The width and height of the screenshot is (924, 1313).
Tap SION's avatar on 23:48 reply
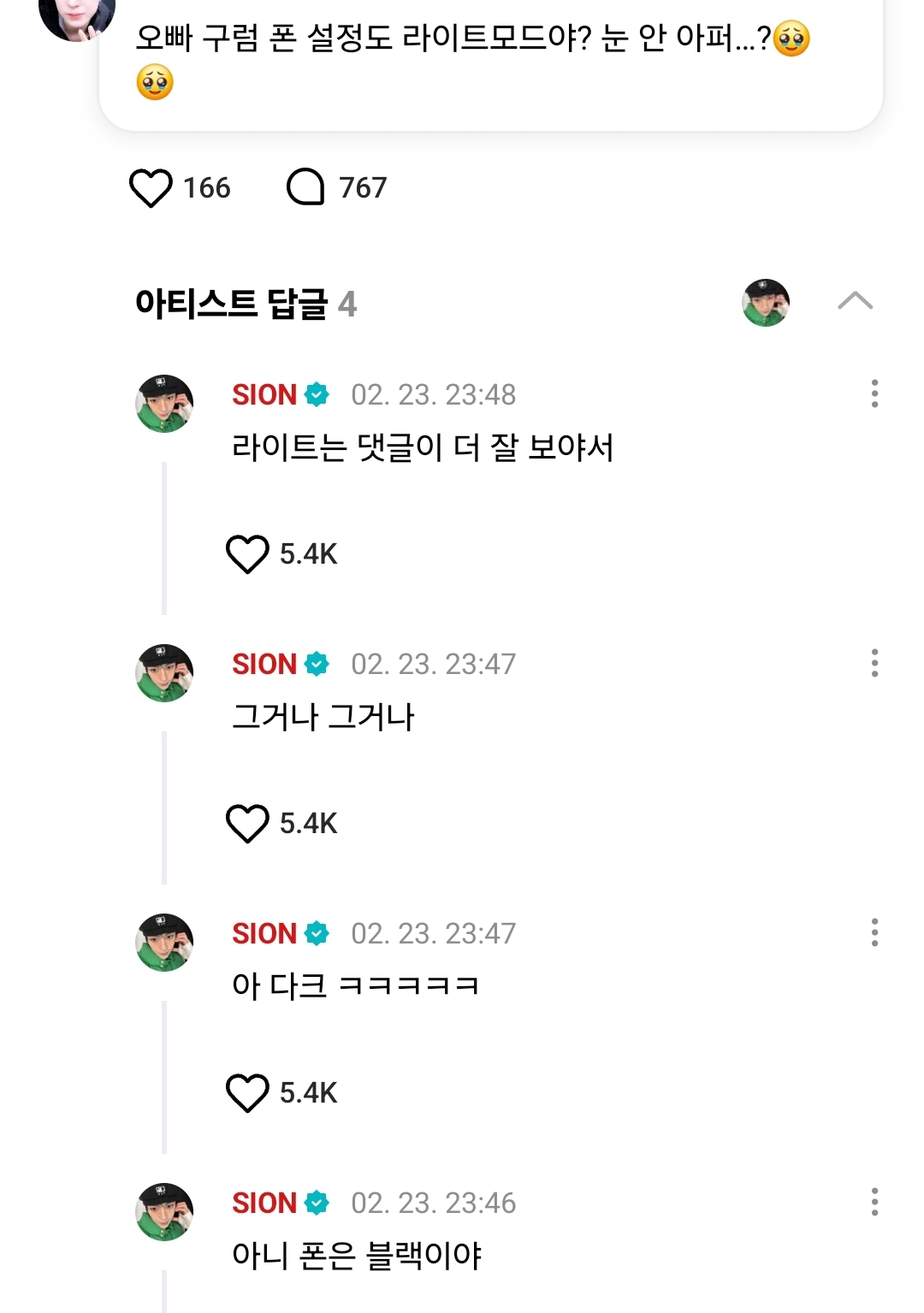coord(164,404)
